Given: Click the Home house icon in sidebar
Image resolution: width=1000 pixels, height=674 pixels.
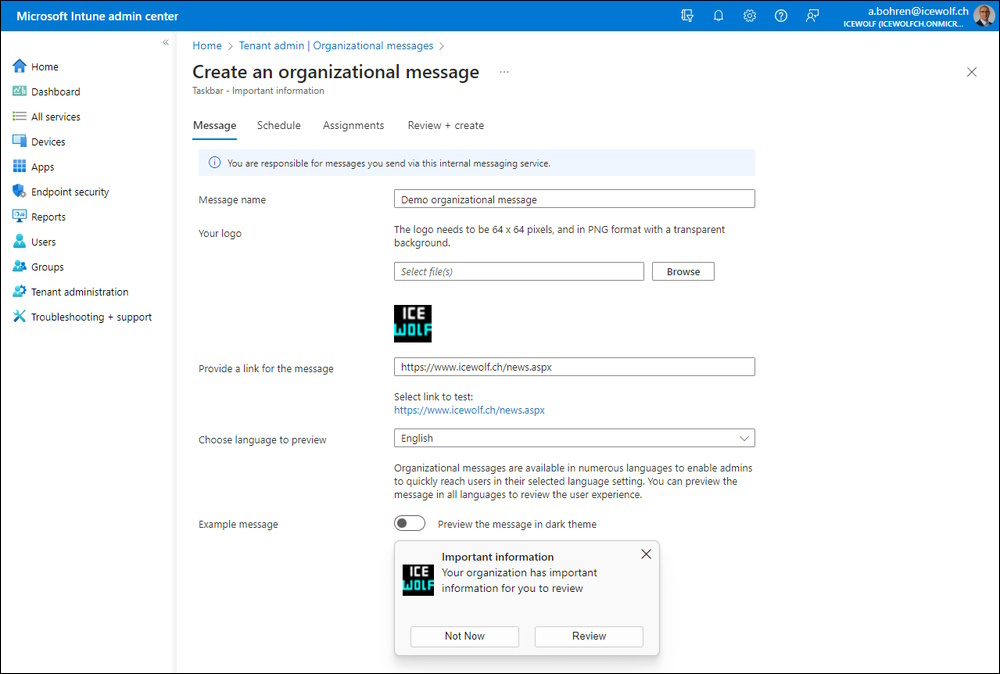Looking at the screenshot, I should coord(20,66).
